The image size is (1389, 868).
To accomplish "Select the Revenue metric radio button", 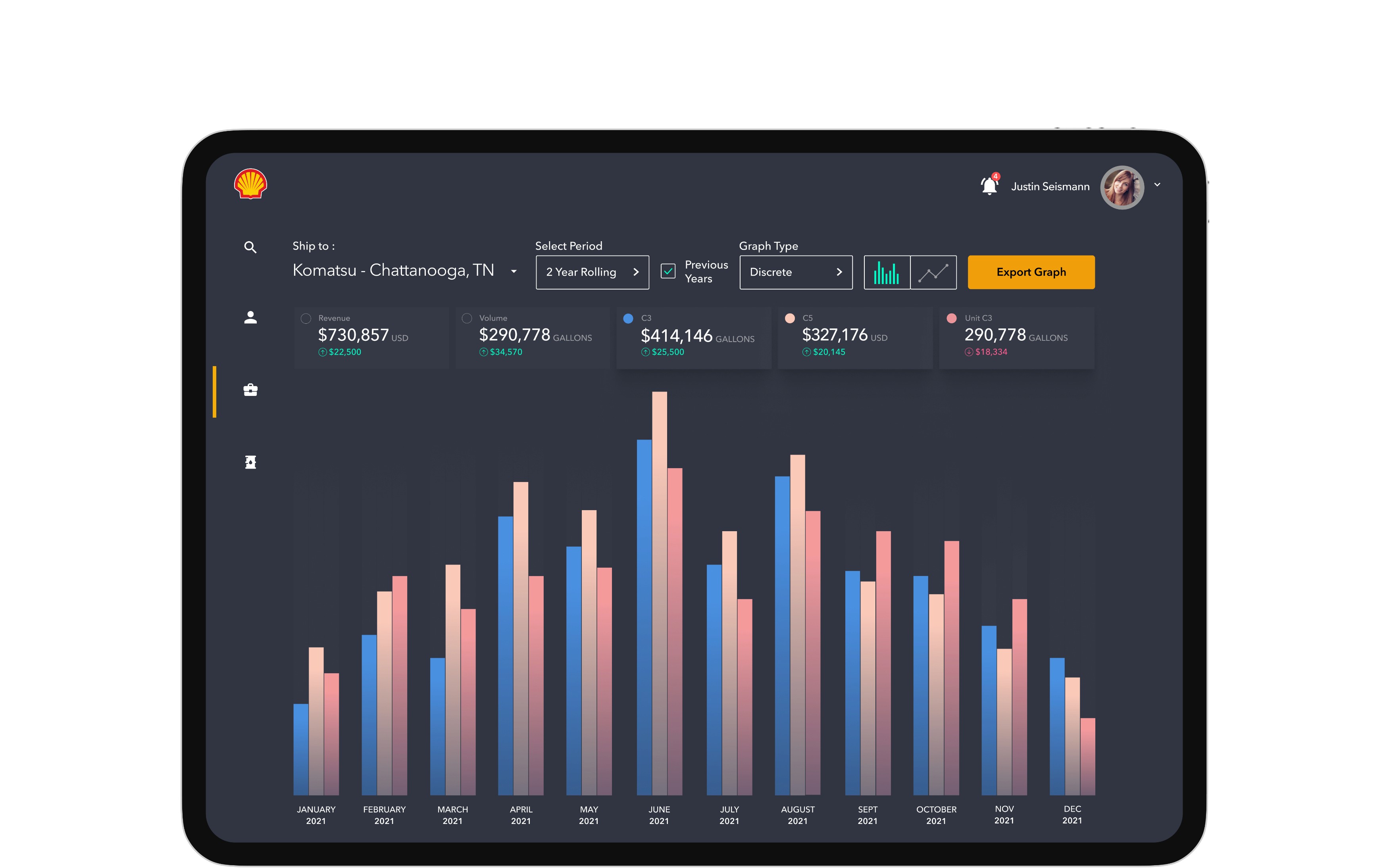I will coord(306,319).
